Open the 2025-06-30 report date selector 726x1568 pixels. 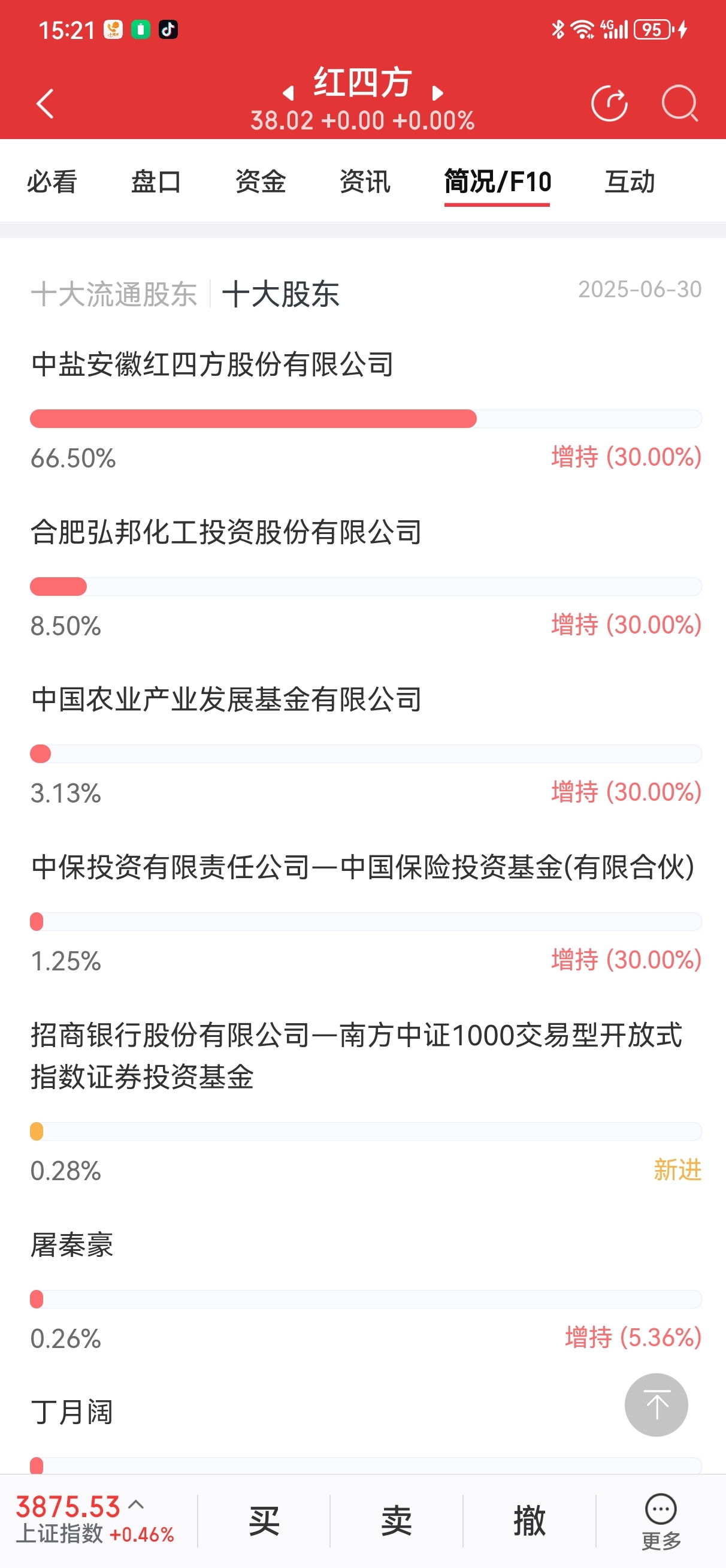coord(640,289)
